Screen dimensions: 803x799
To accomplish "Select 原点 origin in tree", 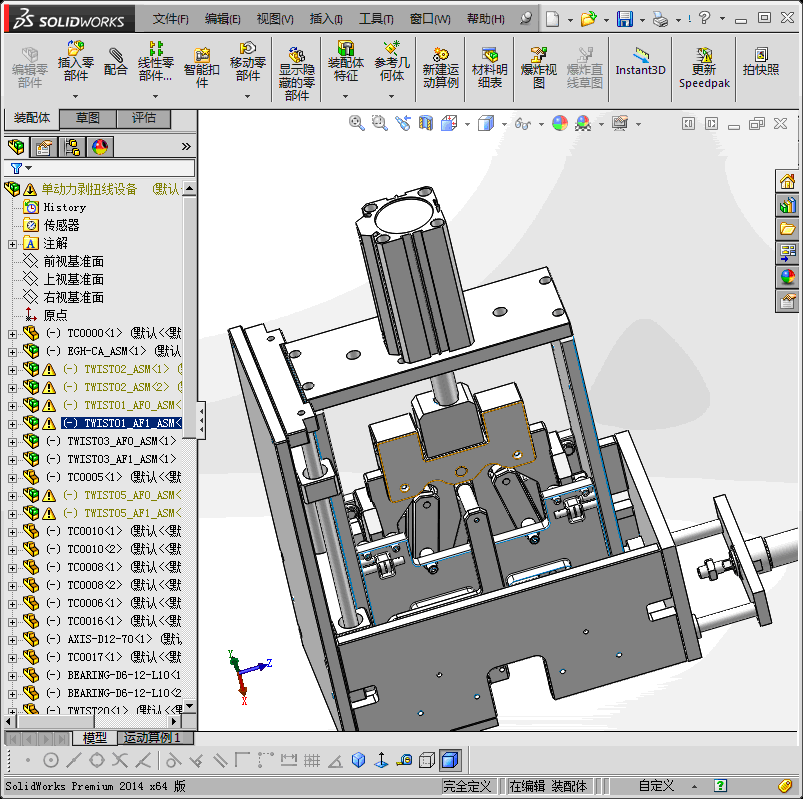I will click(55, 315).
